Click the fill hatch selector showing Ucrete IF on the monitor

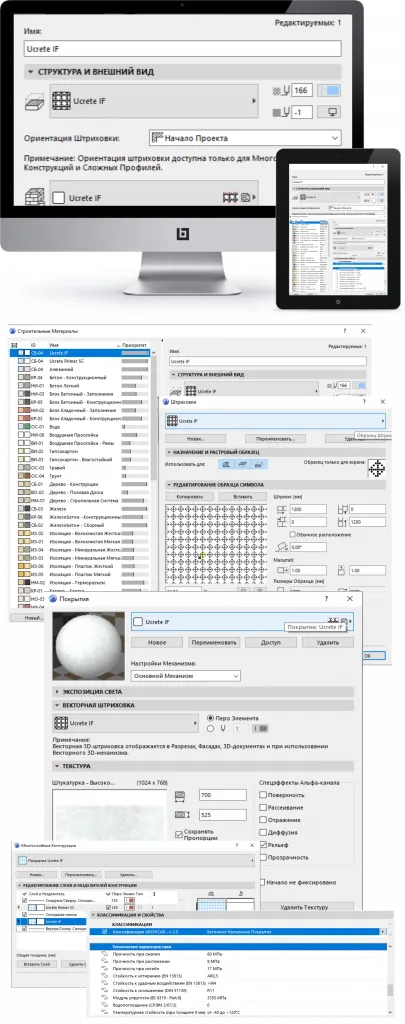(x=154, y=101)
